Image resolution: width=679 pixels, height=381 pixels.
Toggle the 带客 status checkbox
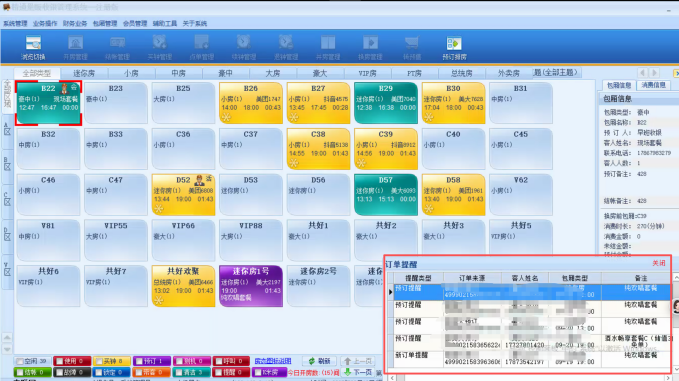(139, 372)
